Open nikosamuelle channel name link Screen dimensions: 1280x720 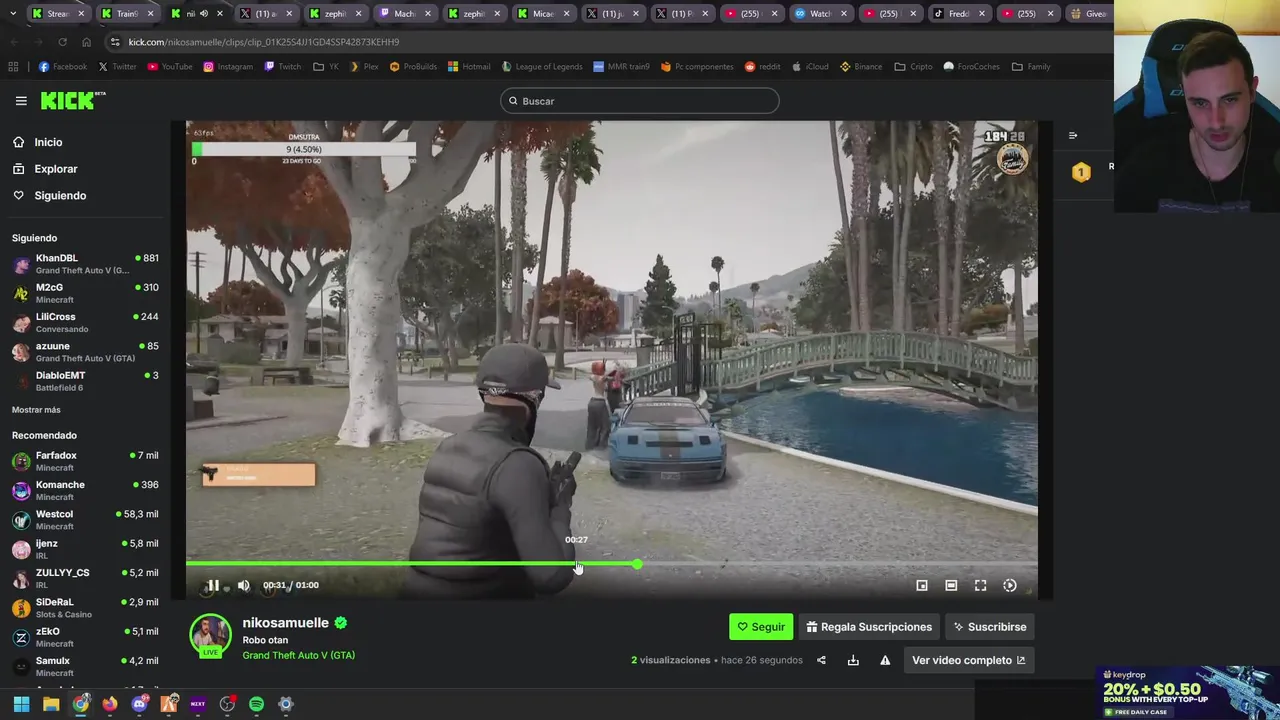285,623
